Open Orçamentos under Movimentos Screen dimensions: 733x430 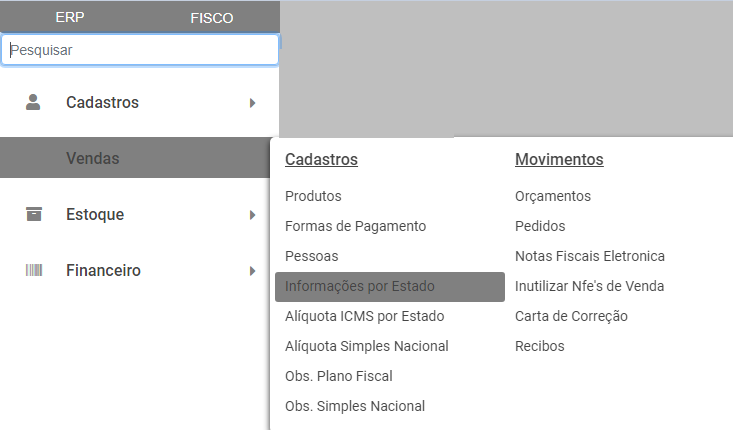pyautogui.click(x=553, y=196)
